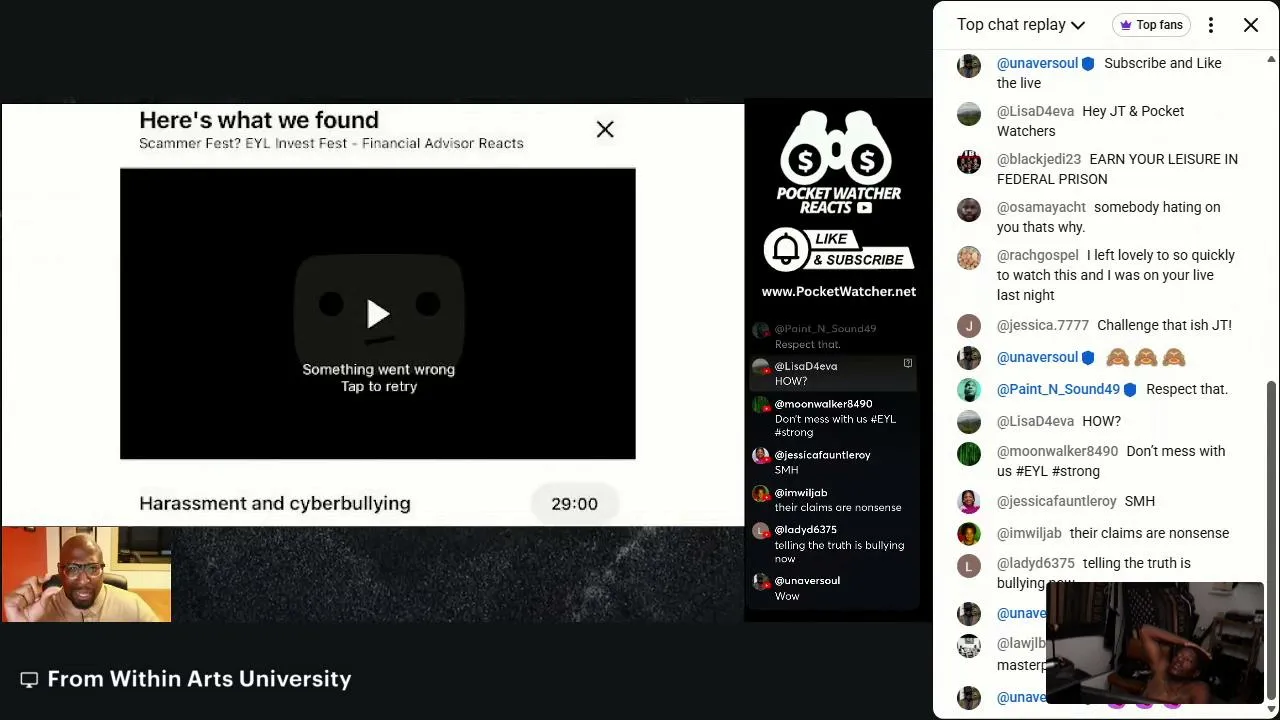Click verified badge next to @Paint_N_Sound49 in chat panel
This screenshot has height=720, width=1280.
(x=1130, y=389)
